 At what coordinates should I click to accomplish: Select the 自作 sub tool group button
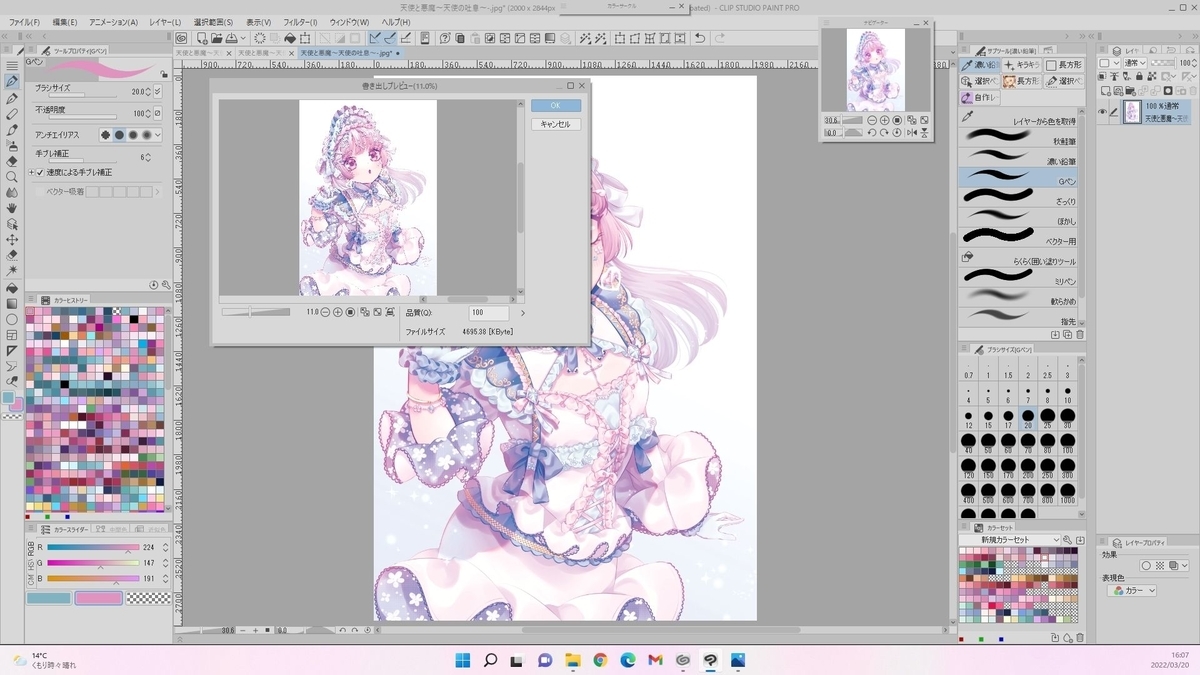(x=980, y=98)
